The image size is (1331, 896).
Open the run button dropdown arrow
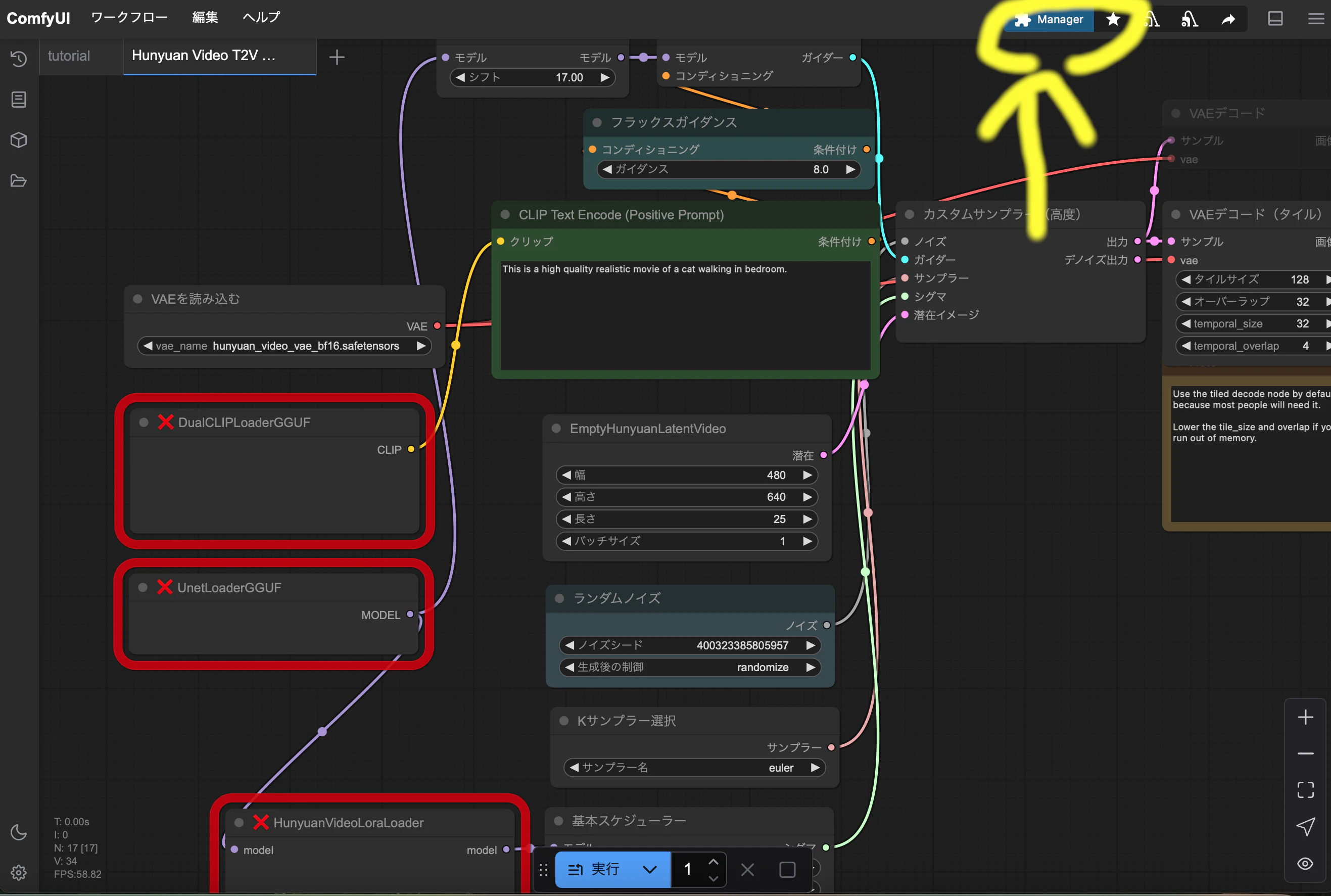pyautogui.click(x=649, y=870)
